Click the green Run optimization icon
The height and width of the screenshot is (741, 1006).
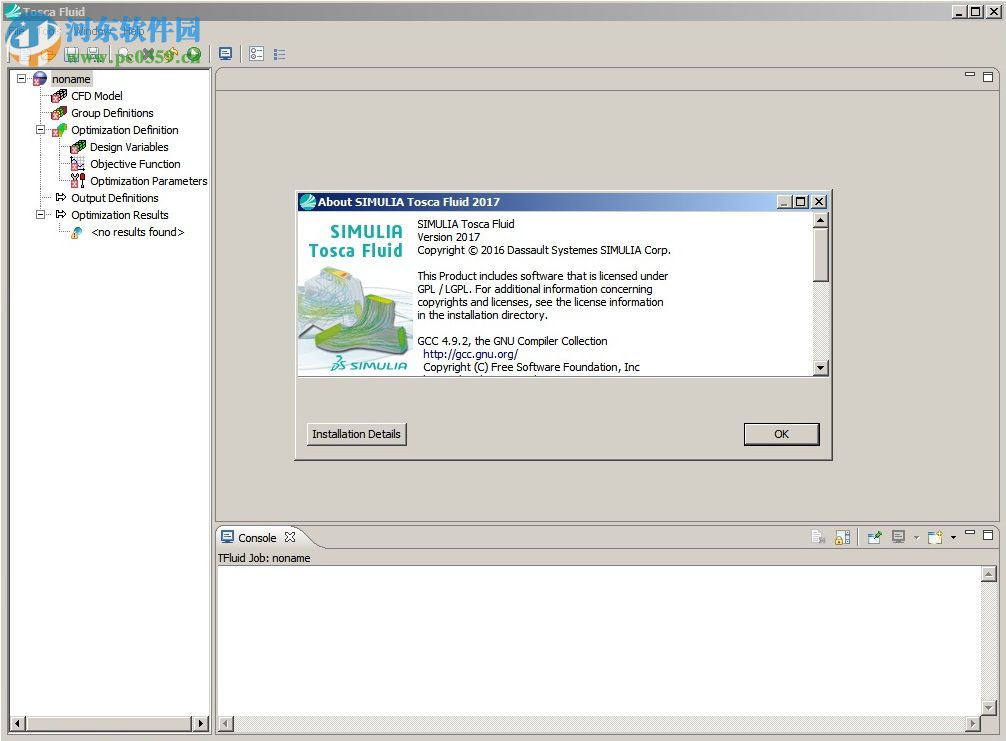(x=193, y=55)
